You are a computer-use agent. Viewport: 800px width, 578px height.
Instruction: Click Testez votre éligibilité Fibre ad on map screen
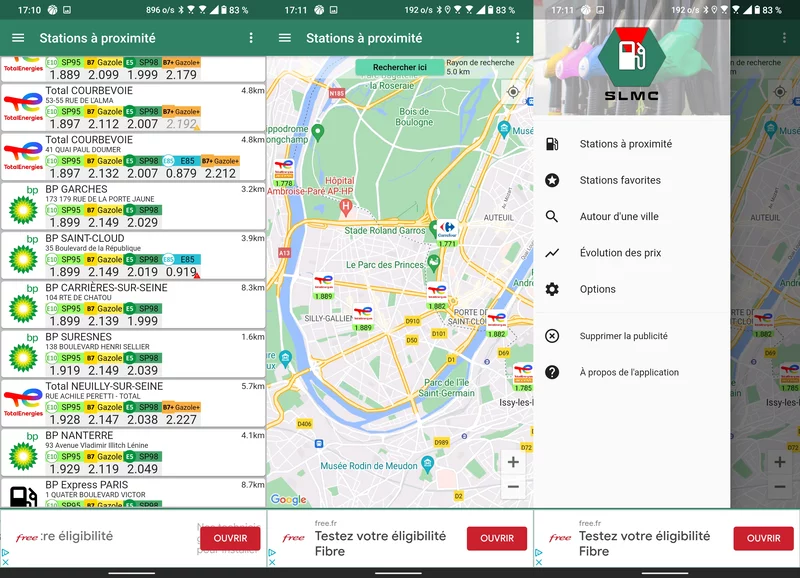[380, 543]
